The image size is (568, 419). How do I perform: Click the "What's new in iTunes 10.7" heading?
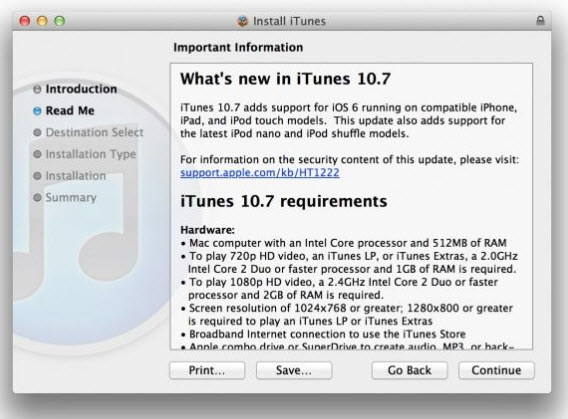pyautogui.click(x=285, y=79)
